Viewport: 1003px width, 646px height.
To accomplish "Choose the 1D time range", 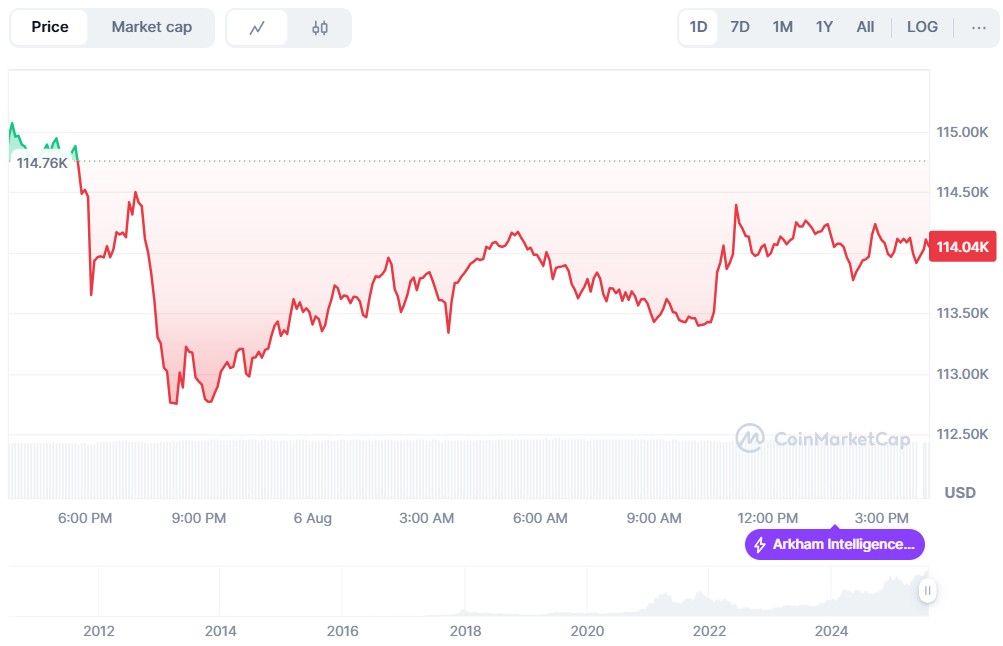I will [698, 27].
